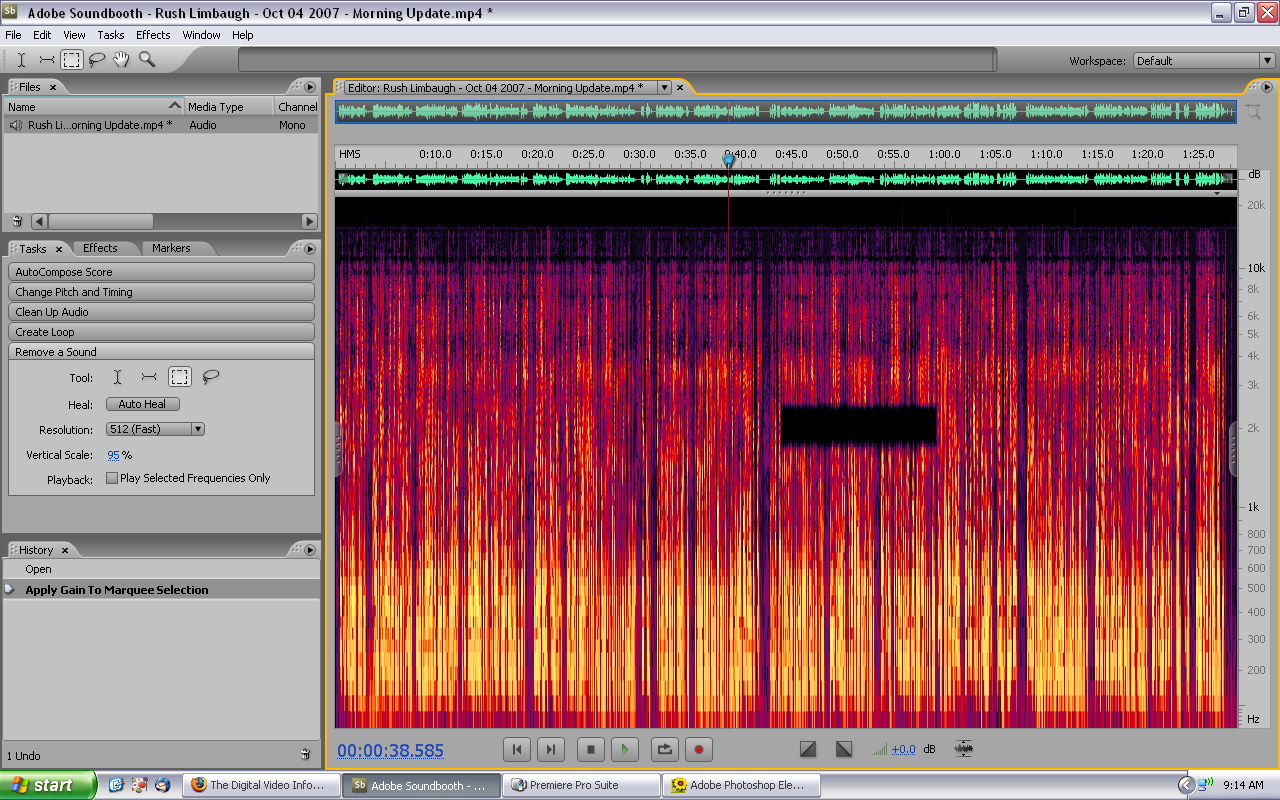The width and height of the screenshot is (1280, 800).
Task: Close the History panel tab
Action: (x=65, y=550)
